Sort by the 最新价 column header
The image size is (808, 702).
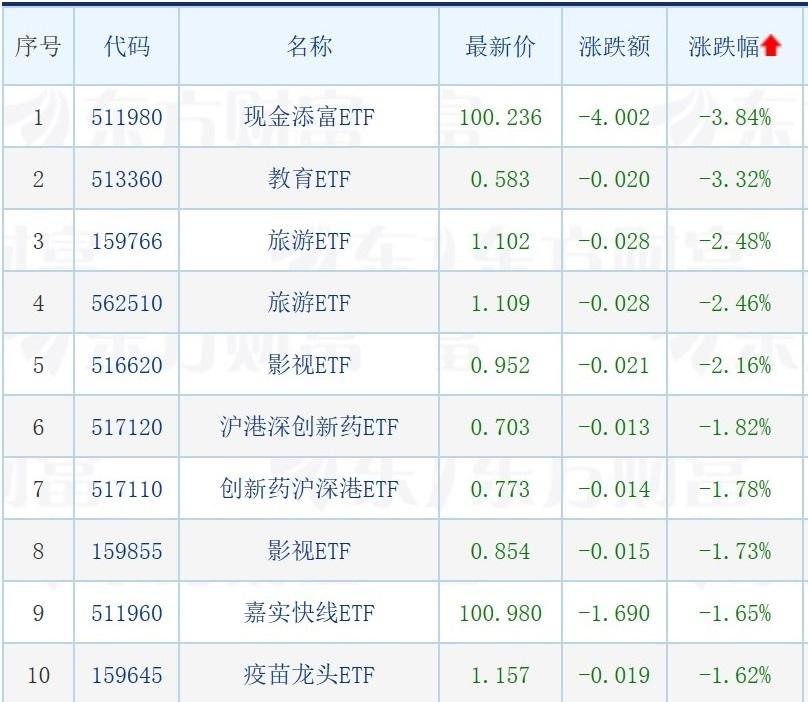click(x=500, y=46)
